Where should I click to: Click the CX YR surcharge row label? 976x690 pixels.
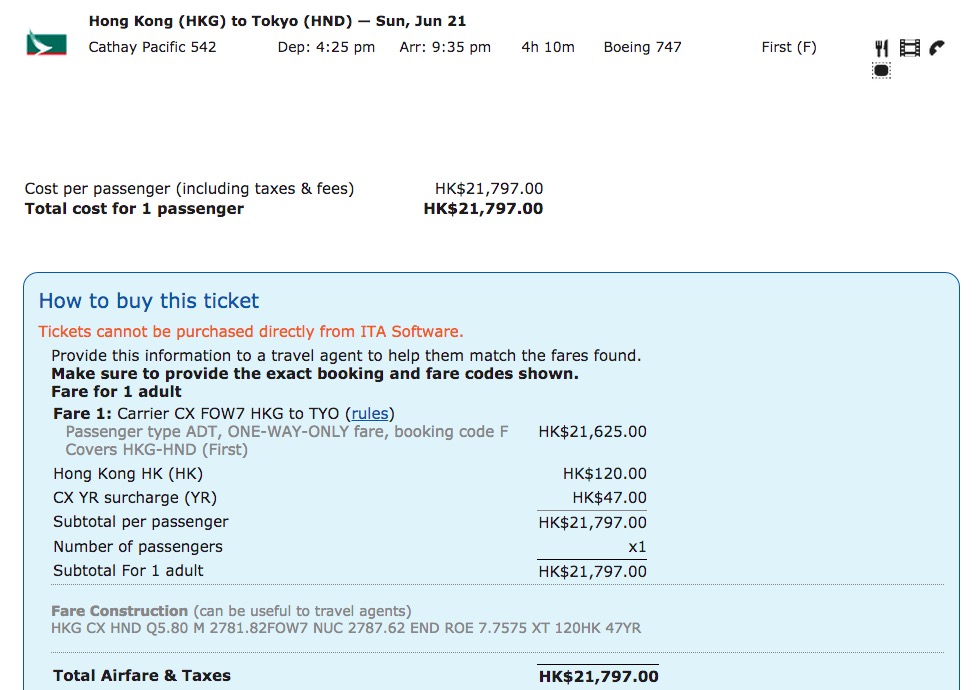tap(135, 497)
